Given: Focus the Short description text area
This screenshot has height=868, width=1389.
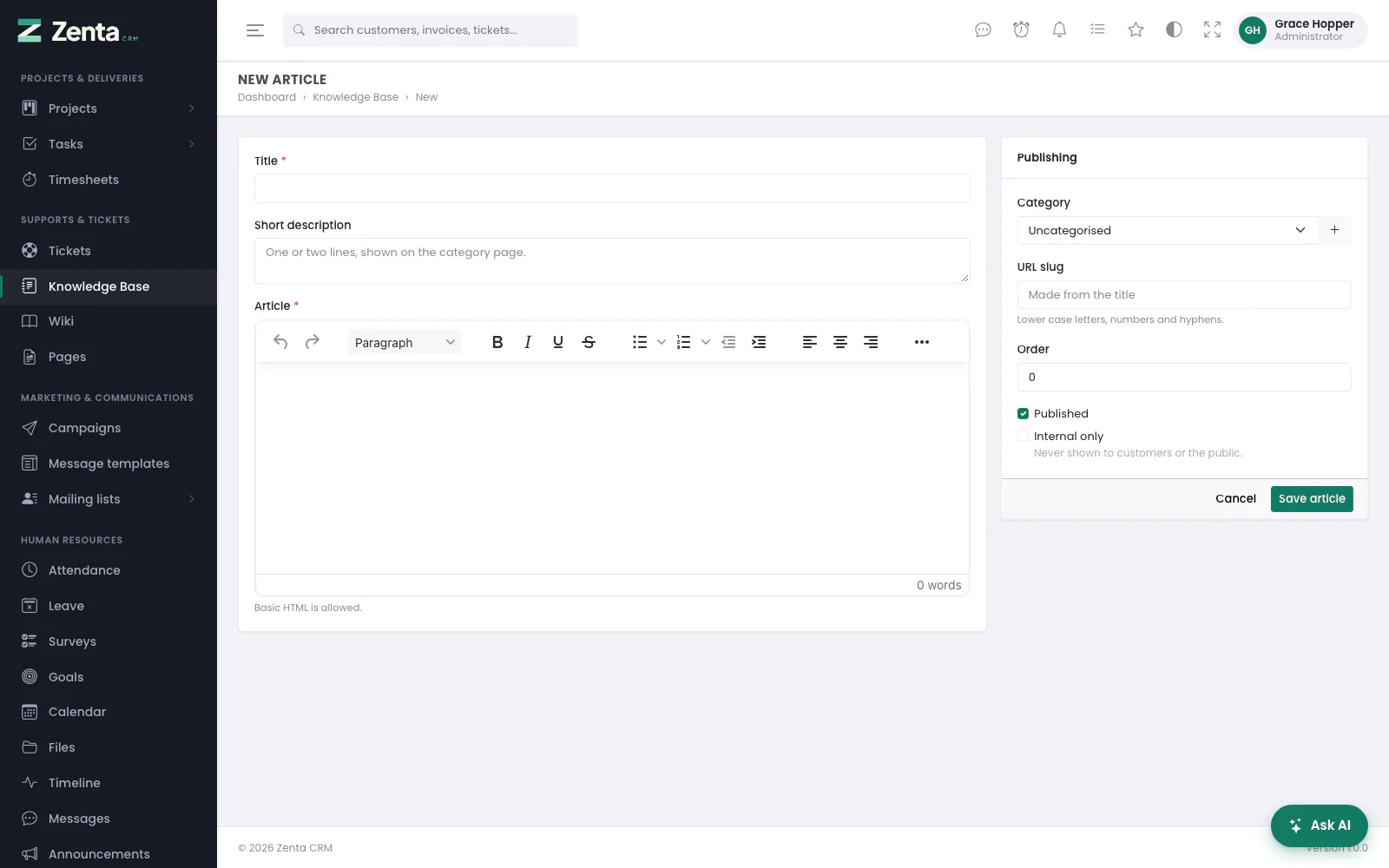Looking at the screenshot, I should pos(612,260).
